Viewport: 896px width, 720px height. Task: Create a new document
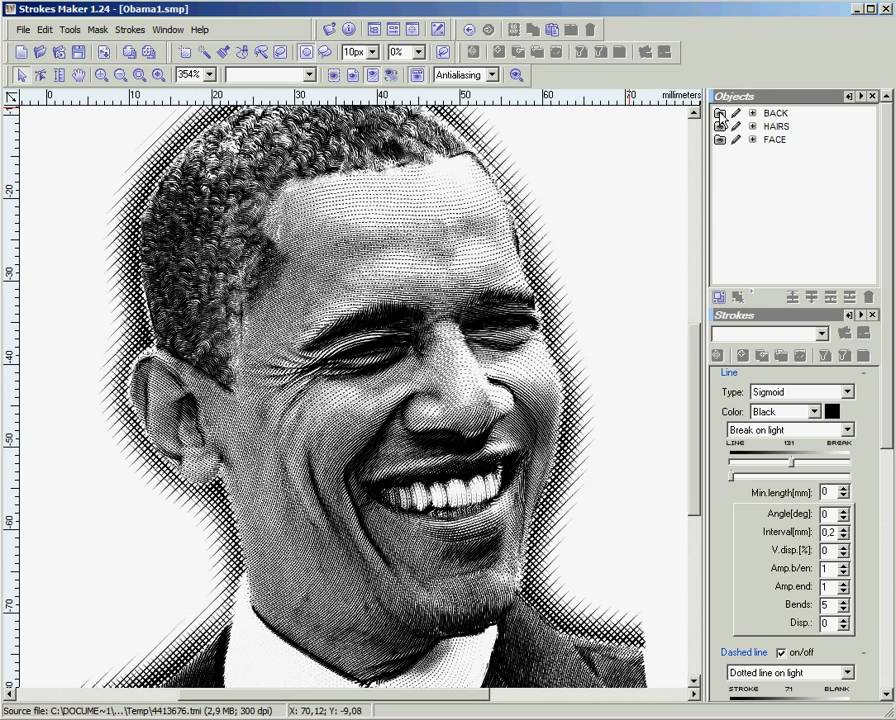coord(20,51)
